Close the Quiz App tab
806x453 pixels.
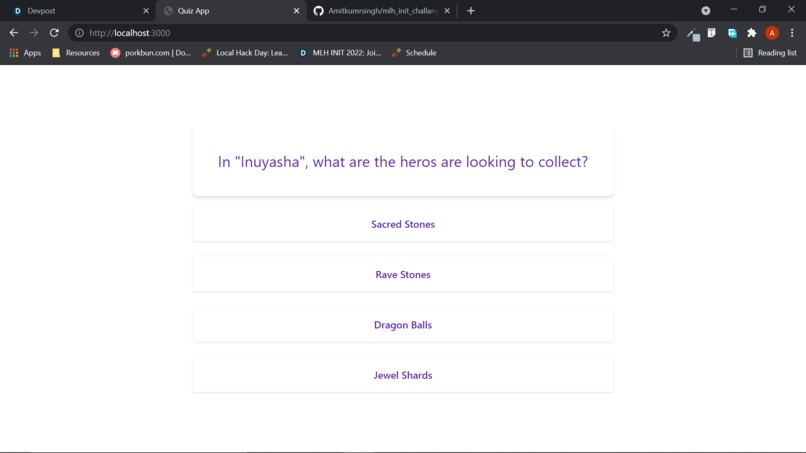tap(297, 11)
